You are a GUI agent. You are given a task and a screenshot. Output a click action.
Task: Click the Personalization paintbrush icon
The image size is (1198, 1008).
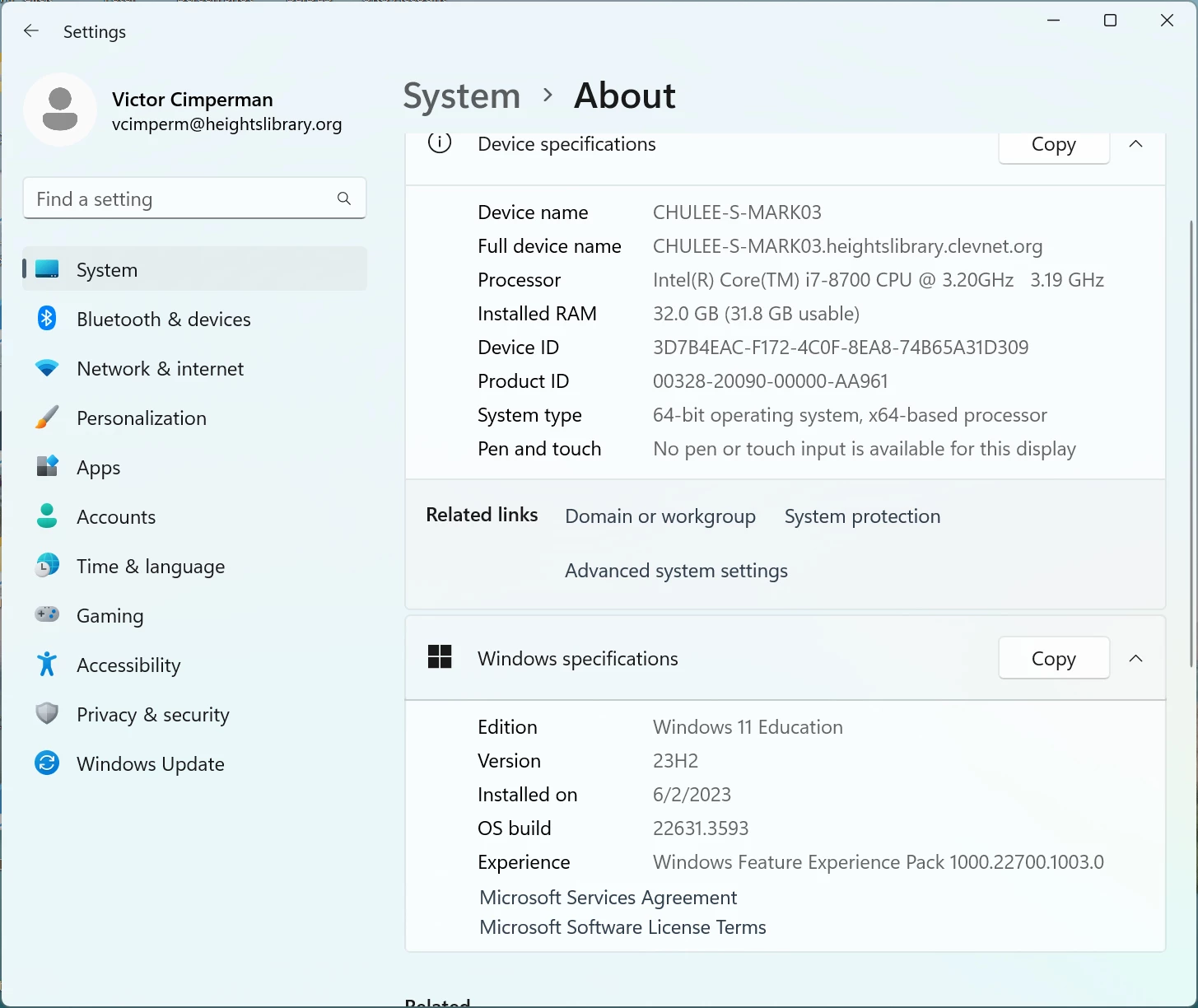[47, 418]
